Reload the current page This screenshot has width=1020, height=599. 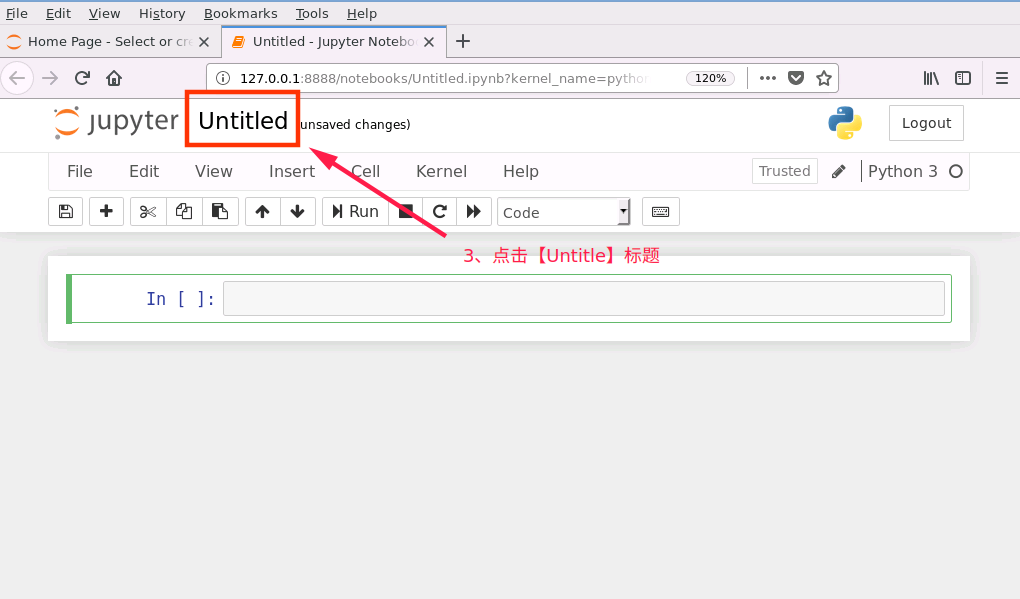pyautogui.click(x=82, y=78)
